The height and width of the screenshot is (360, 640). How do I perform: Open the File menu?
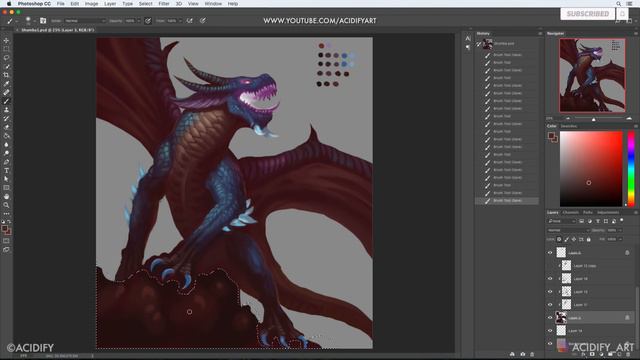[x=61, y=4]
